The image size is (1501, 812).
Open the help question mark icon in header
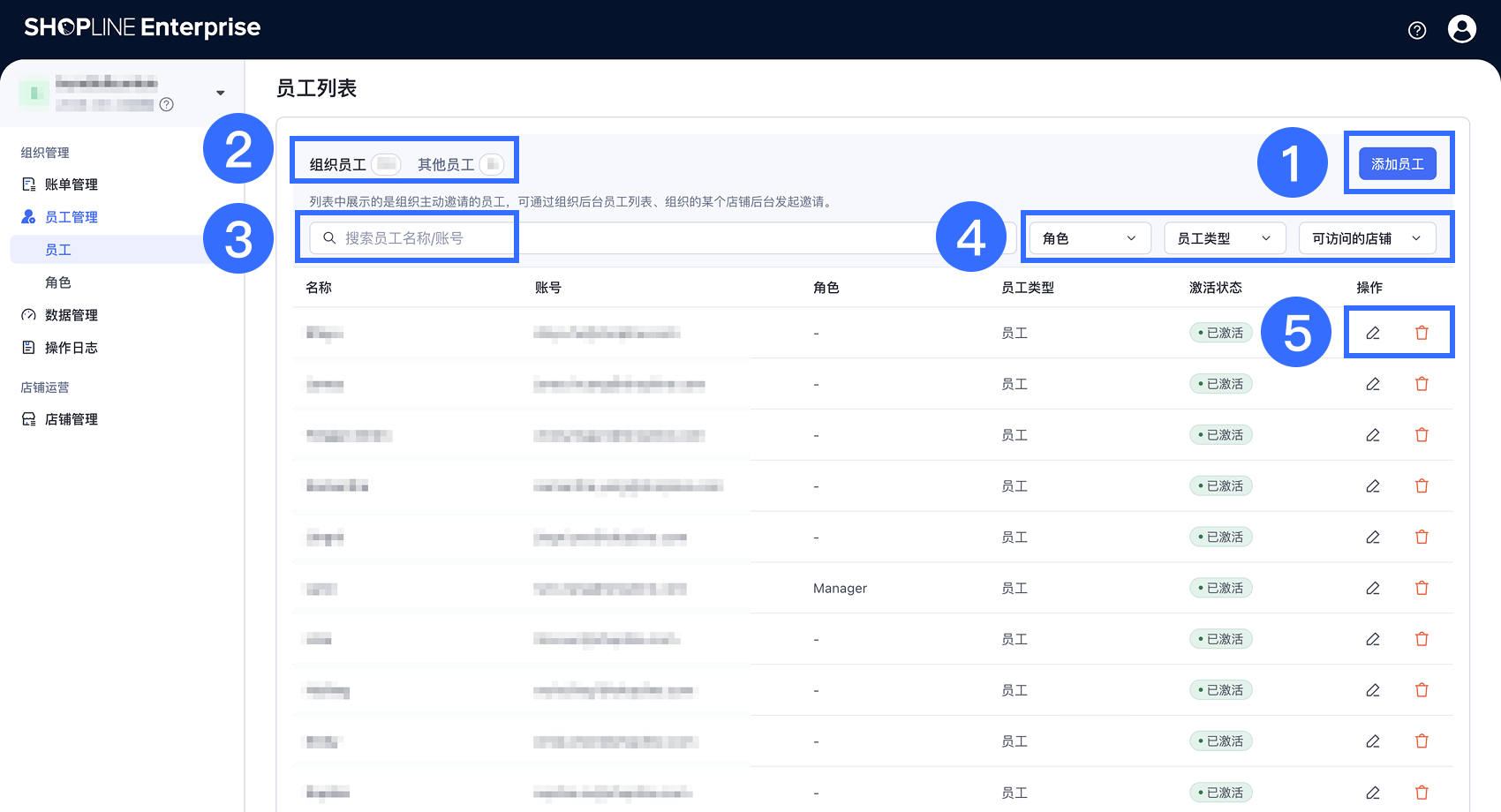pos(1417,31)
